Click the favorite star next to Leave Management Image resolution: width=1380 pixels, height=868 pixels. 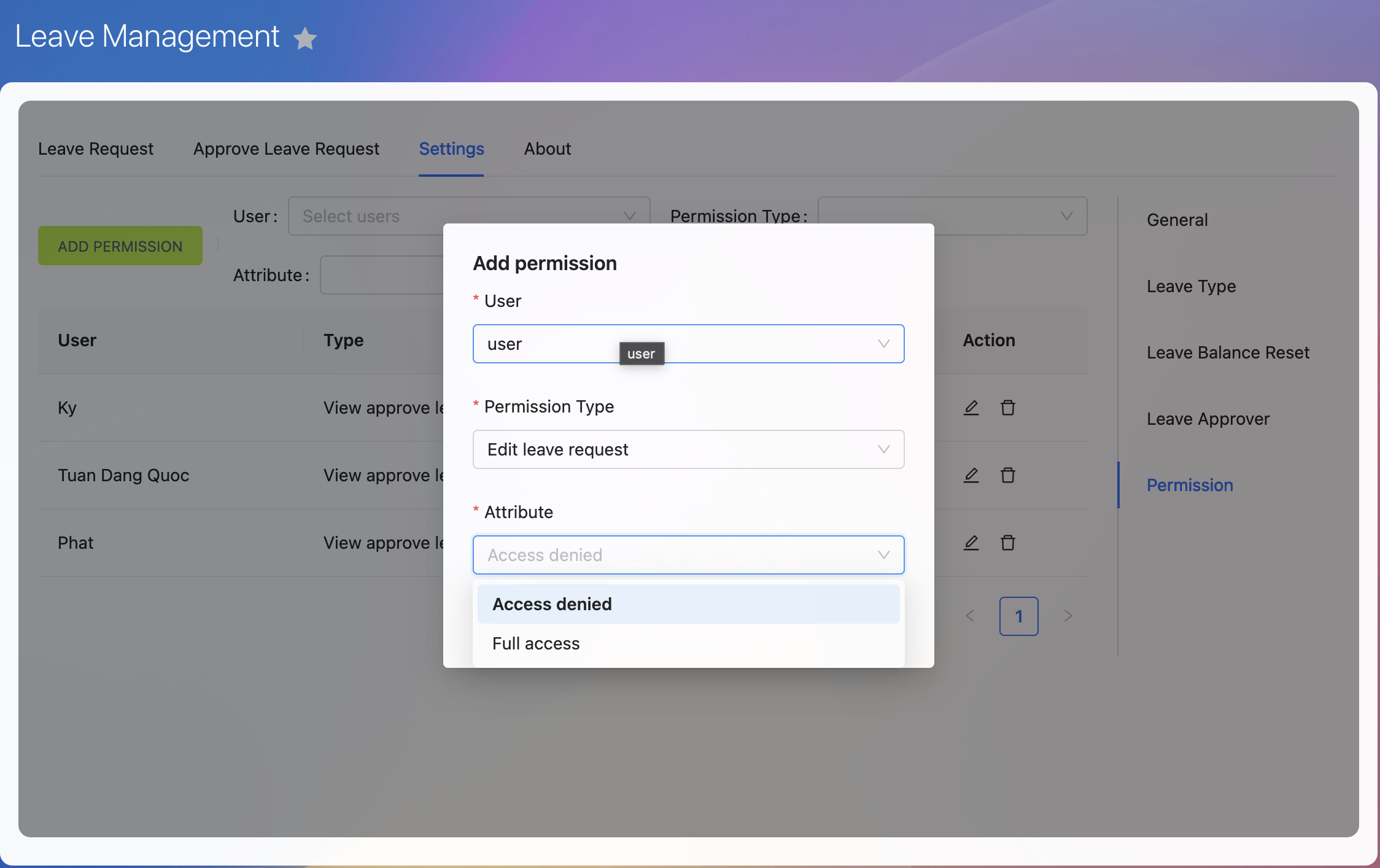point(305,39)
